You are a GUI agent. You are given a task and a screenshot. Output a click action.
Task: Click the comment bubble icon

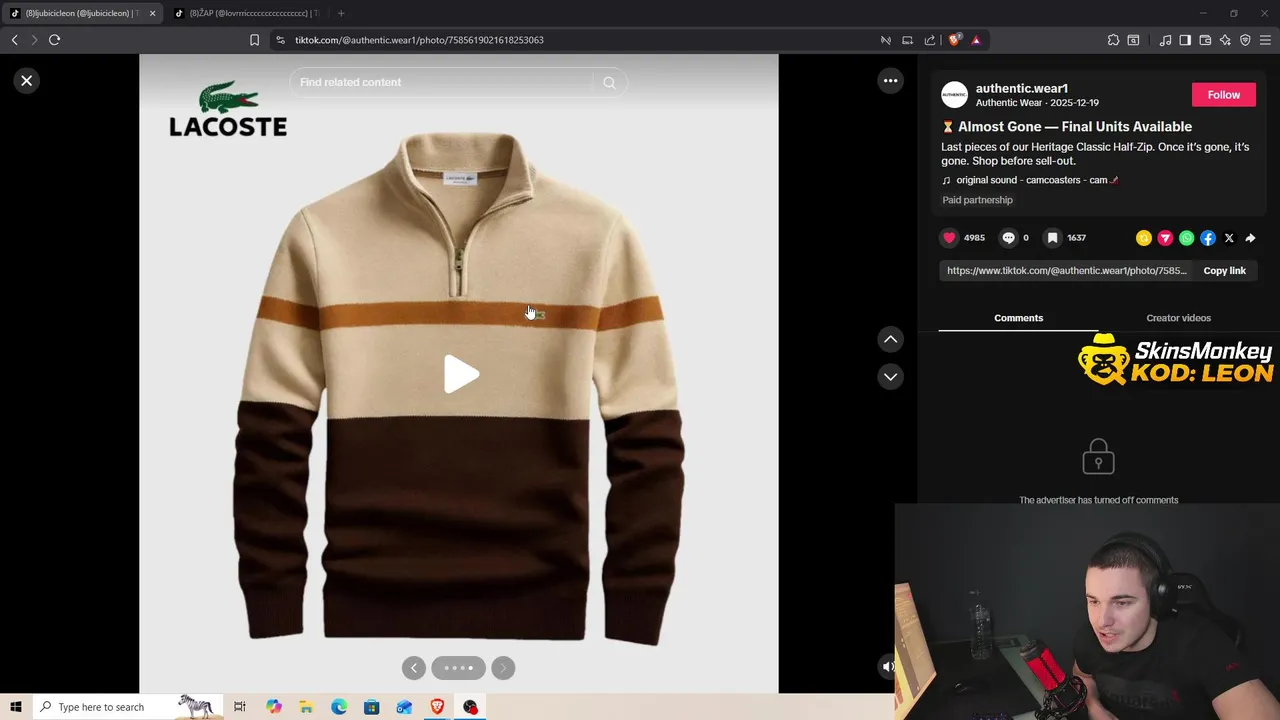tap(1008, 238)
